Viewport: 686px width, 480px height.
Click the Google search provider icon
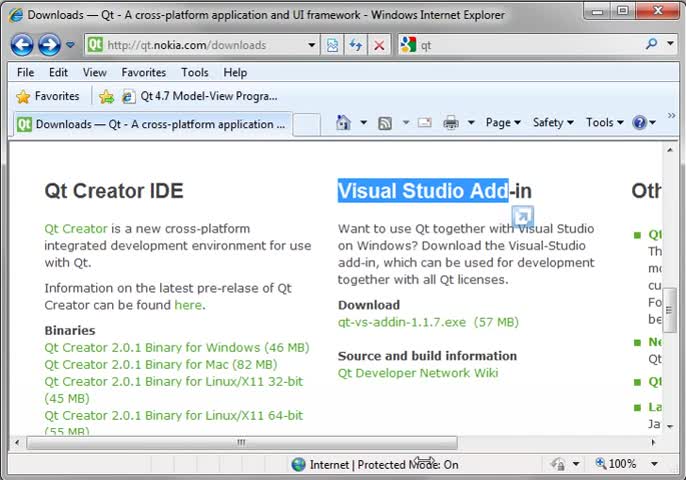[408, 45]
